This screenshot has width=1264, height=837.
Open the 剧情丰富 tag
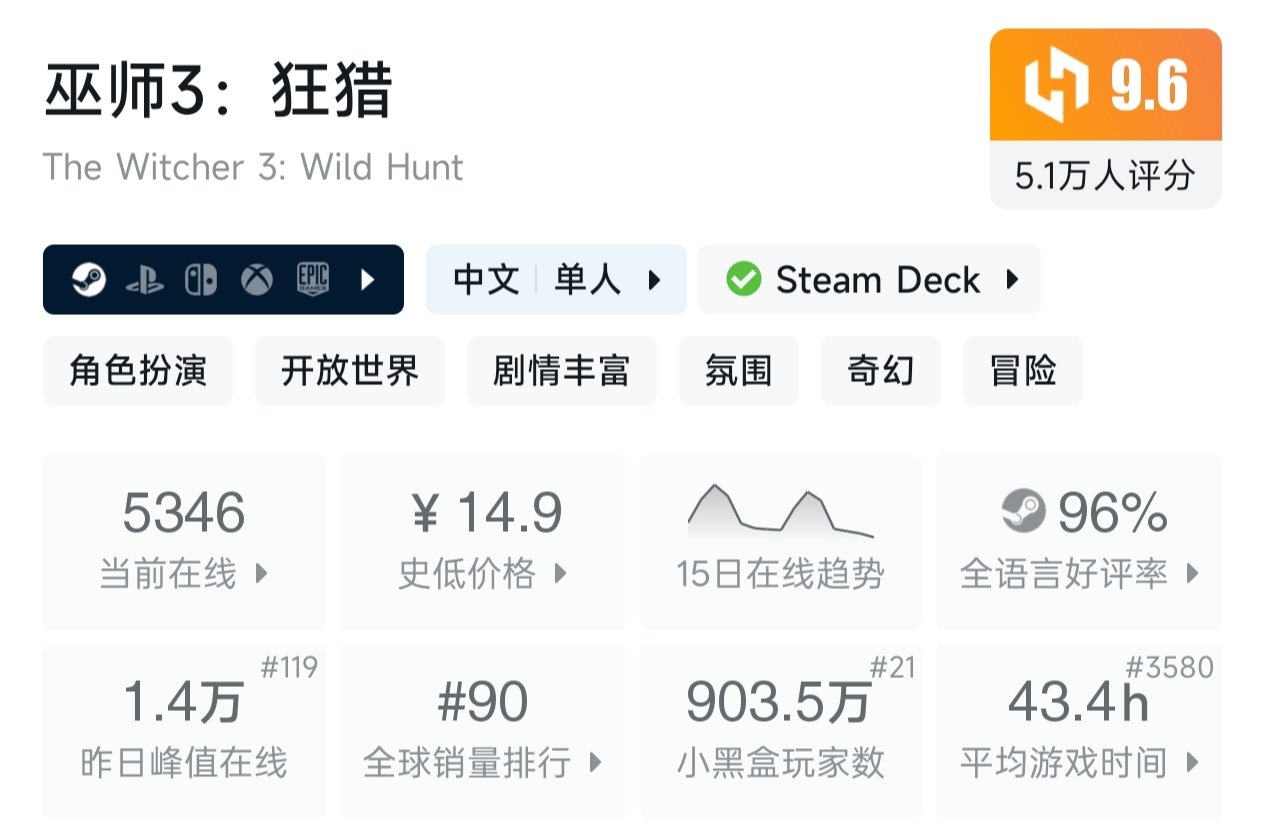click(562, 371)
